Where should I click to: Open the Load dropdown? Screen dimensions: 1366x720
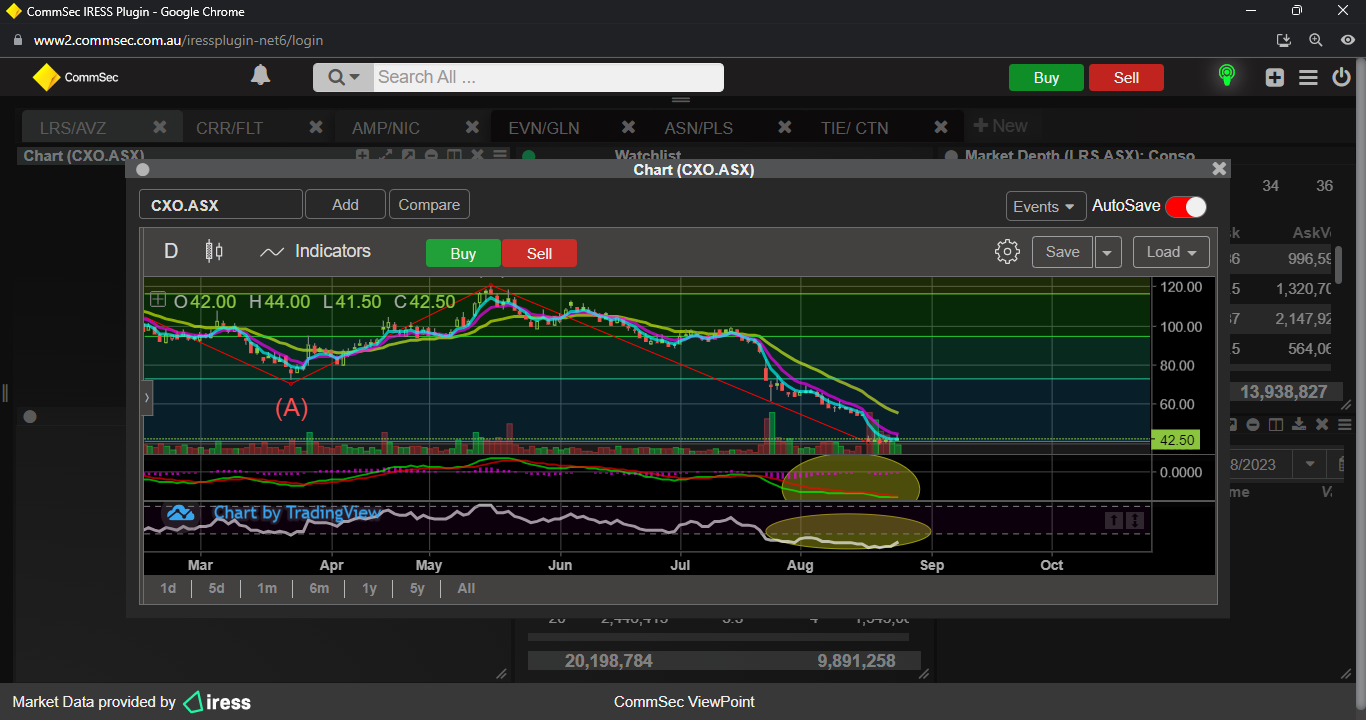tap(1171, 252)
